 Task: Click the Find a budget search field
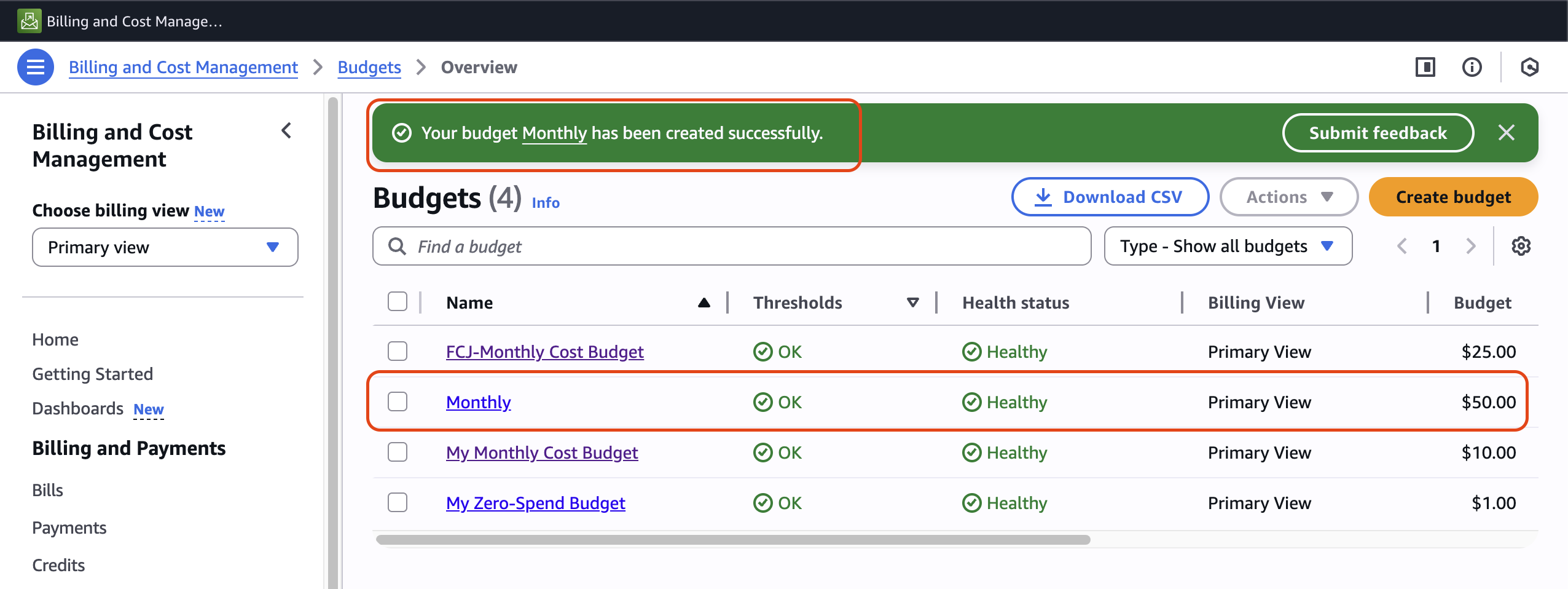[x=731, y=247]
